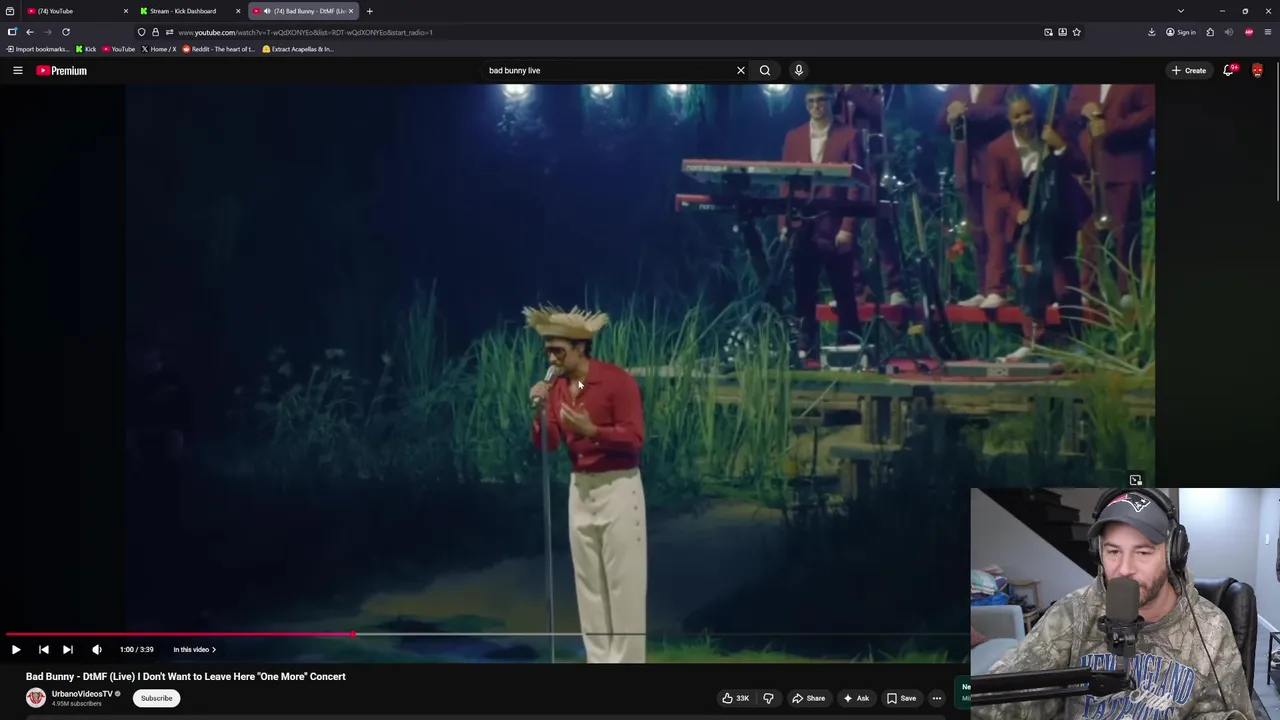Click the video title text

pos(186,677)
